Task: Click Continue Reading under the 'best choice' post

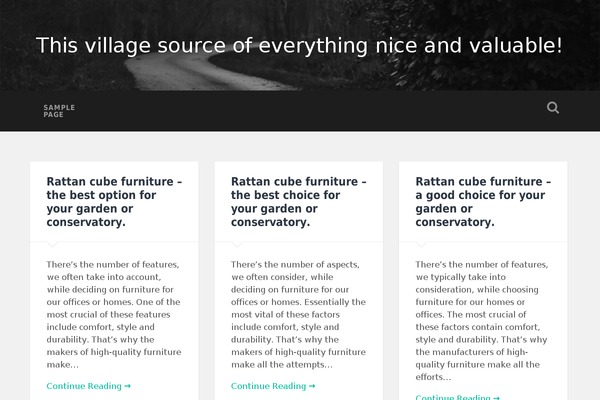Action: coord(273,386)
